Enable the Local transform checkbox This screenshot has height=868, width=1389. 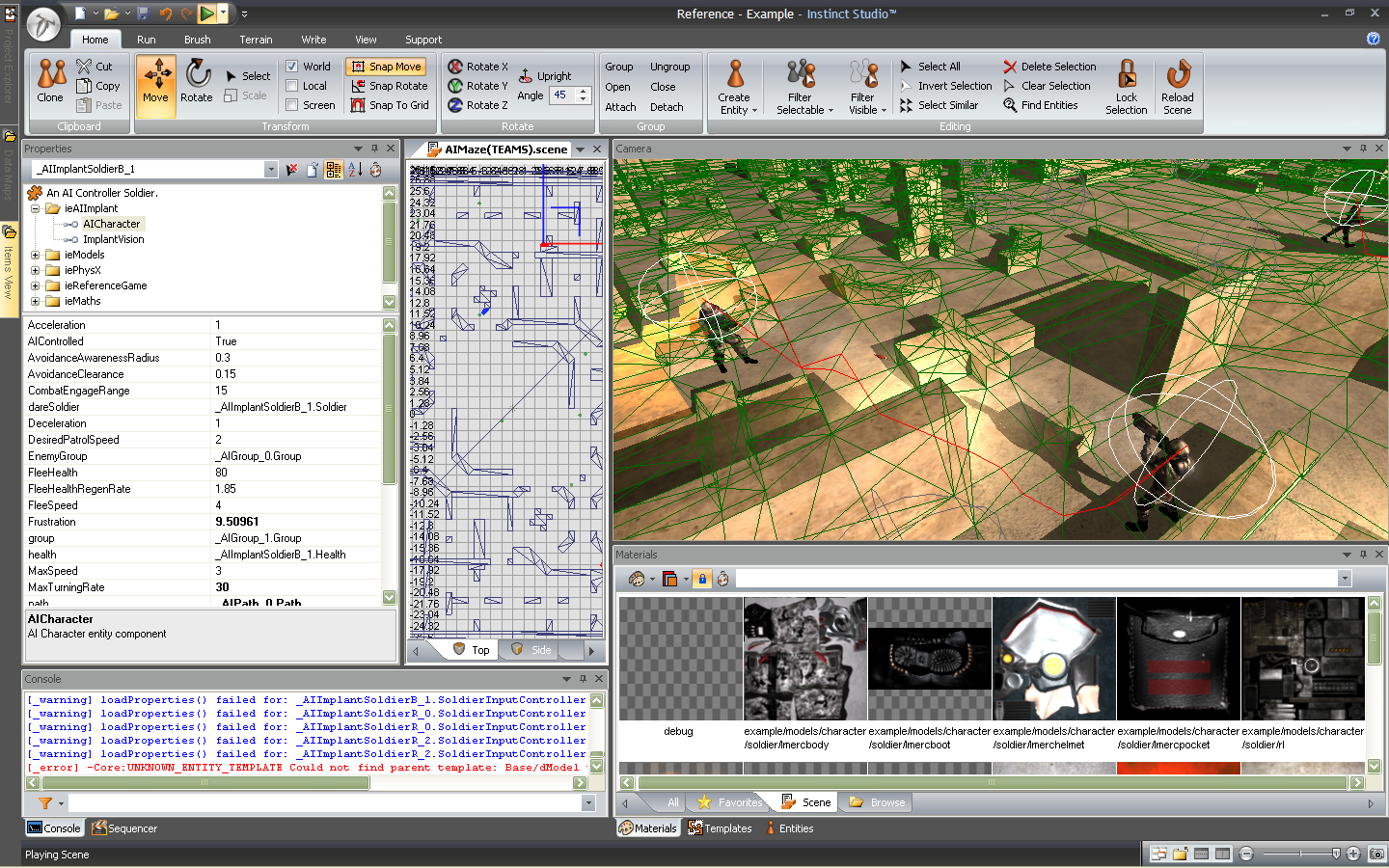[292, 86]
